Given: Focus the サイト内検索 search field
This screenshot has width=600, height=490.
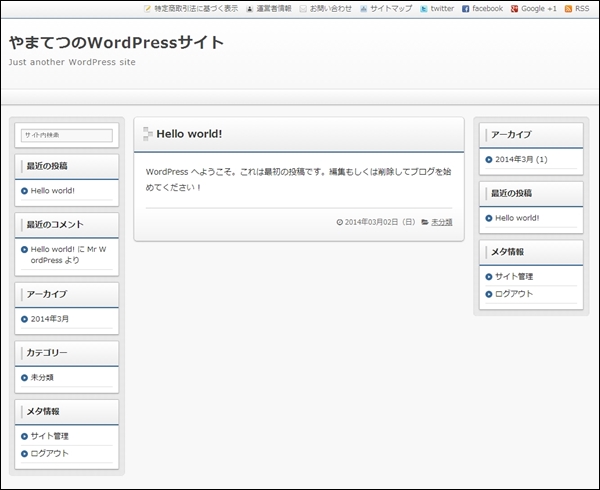Looking at the screenshot, I should [x=67, y=135].
